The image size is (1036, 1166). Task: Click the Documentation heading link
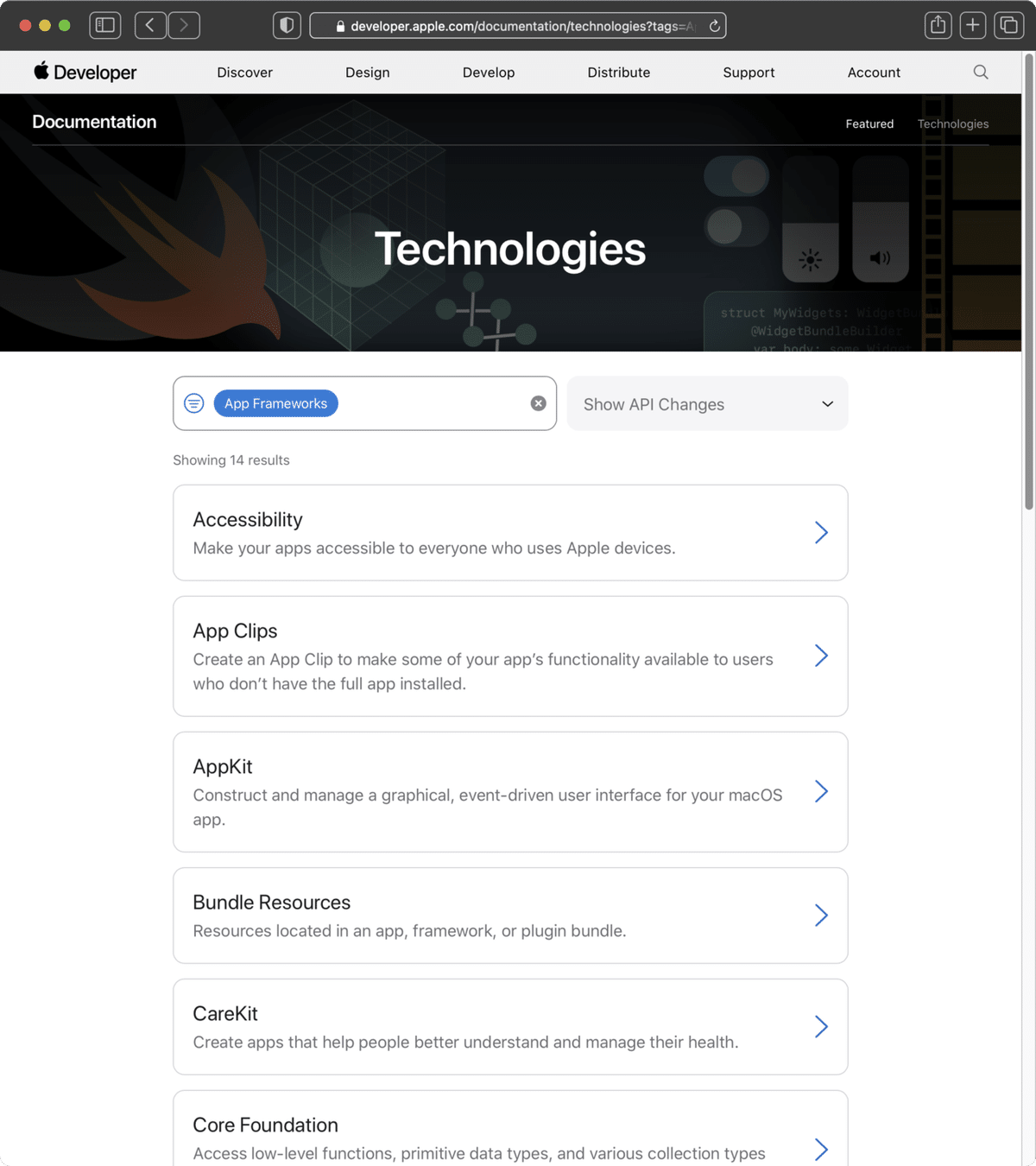point(94,122)
